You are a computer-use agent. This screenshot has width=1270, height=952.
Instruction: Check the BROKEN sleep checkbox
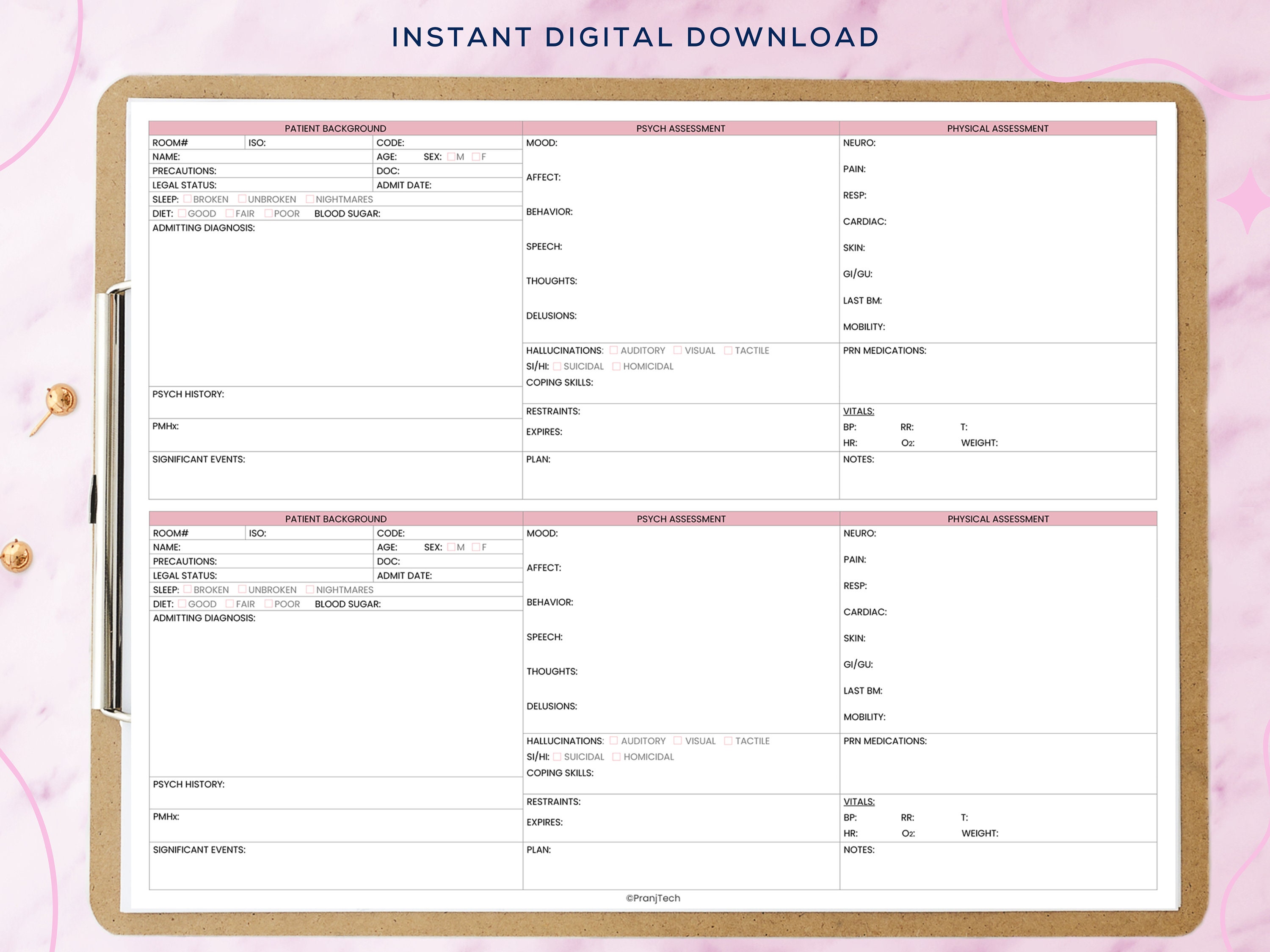tap(188, 199)
